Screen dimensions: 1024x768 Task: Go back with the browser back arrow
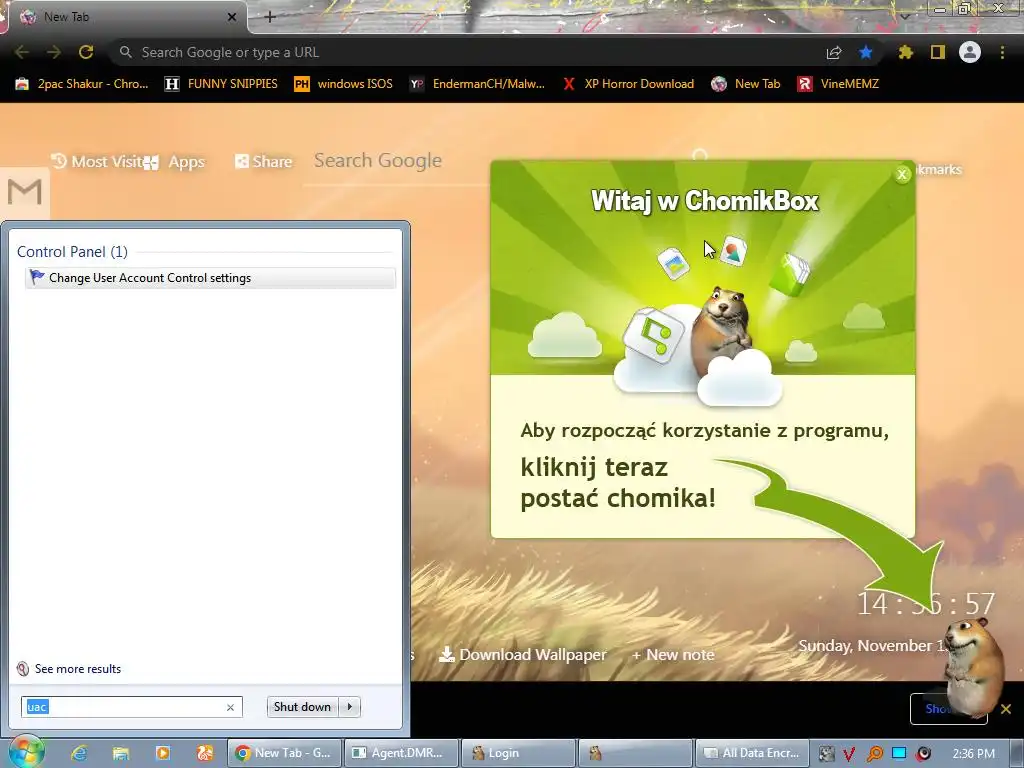[x=21, y=52]
